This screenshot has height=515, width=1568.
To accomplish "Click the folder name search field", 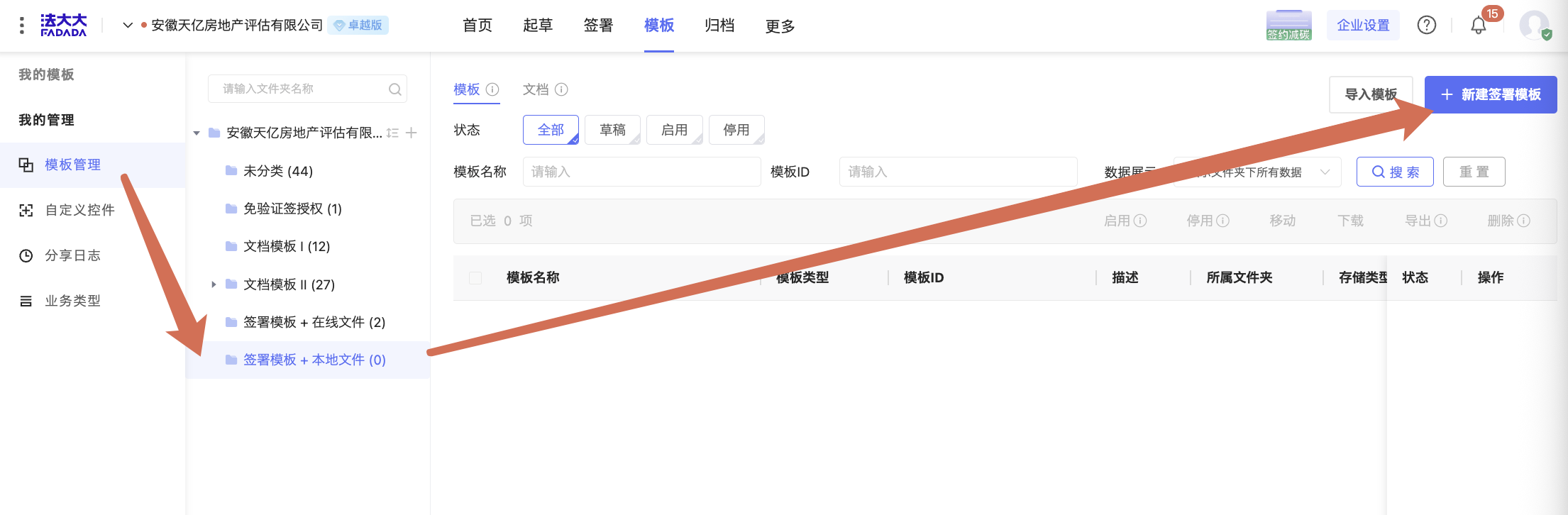I will pyautogui.click(x=307, y=89).
